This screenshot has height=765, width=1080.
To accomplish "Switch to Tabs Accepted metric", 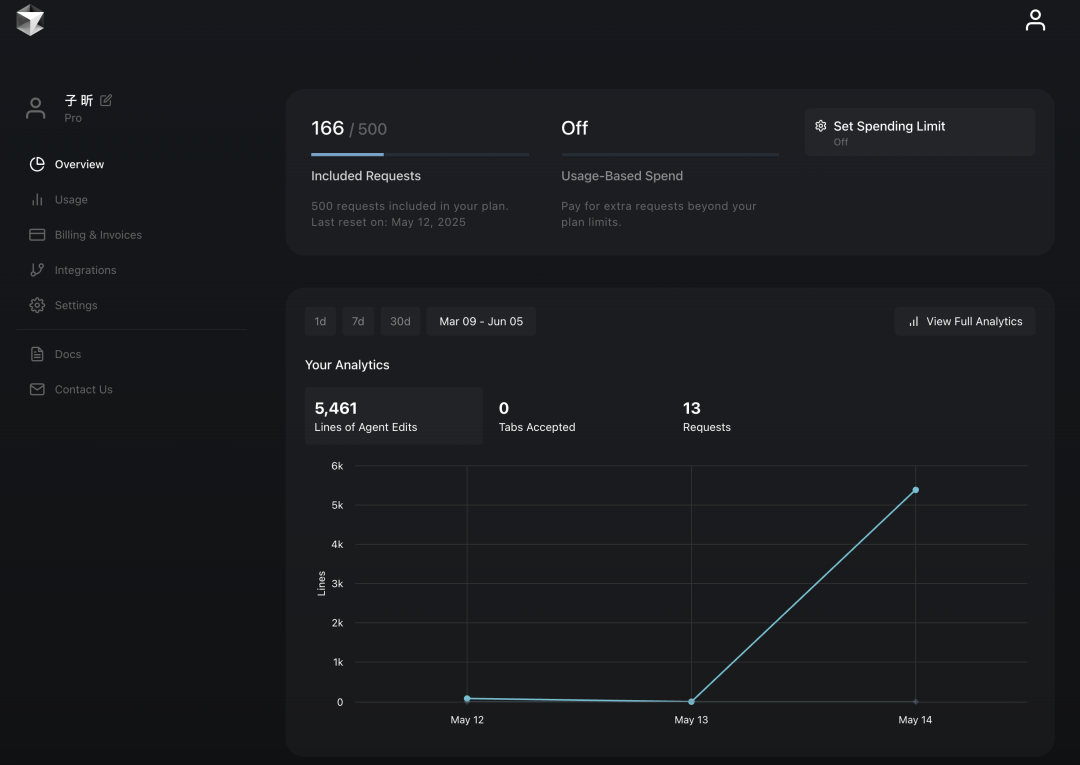I will coord(537,416).
